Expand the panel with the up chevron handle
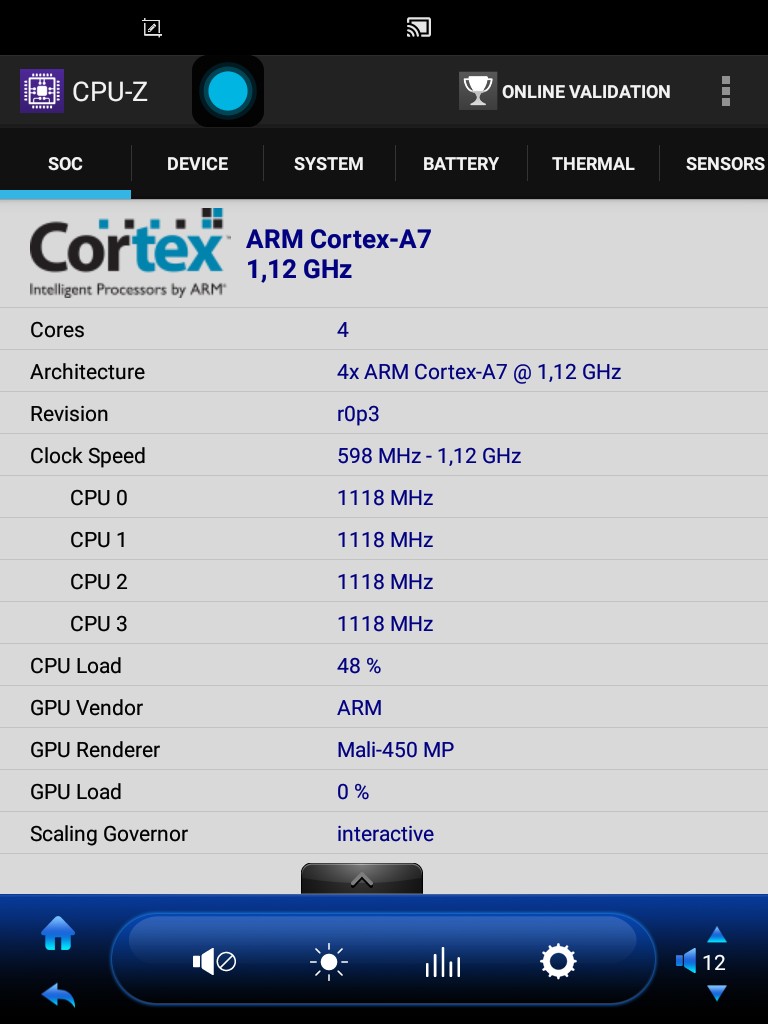The width and height of the screenshot is (768, 1024). (x=362, y=879)
